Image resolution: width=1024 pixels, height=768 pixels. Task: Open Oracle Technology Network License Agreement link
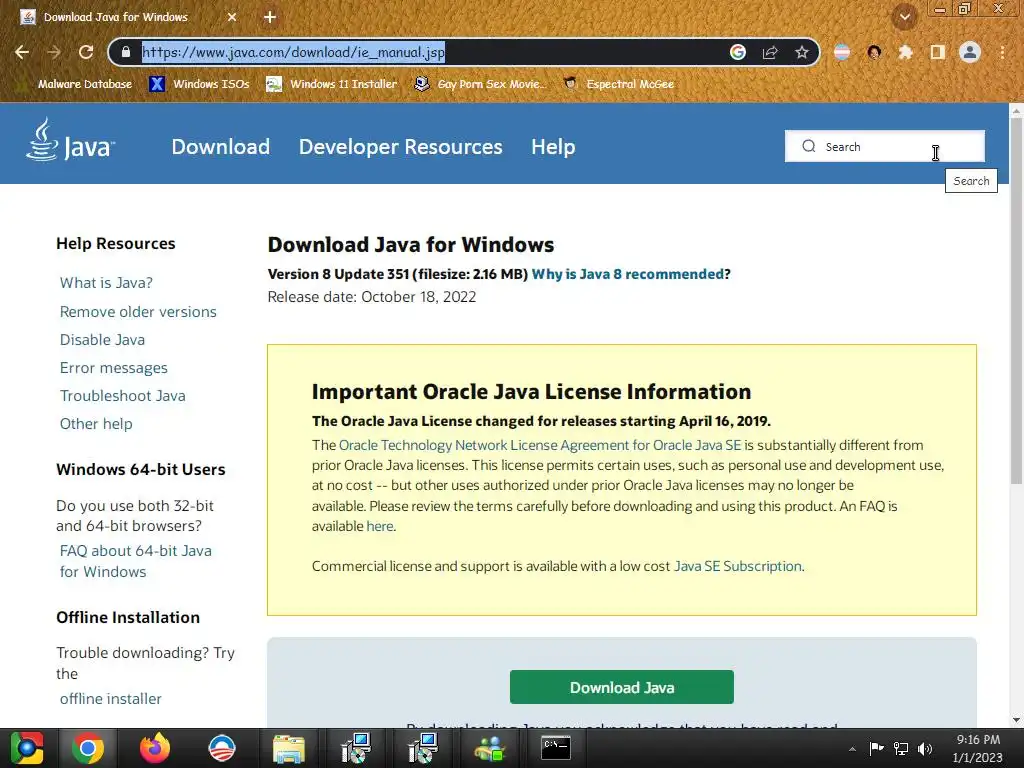point(540,445)
